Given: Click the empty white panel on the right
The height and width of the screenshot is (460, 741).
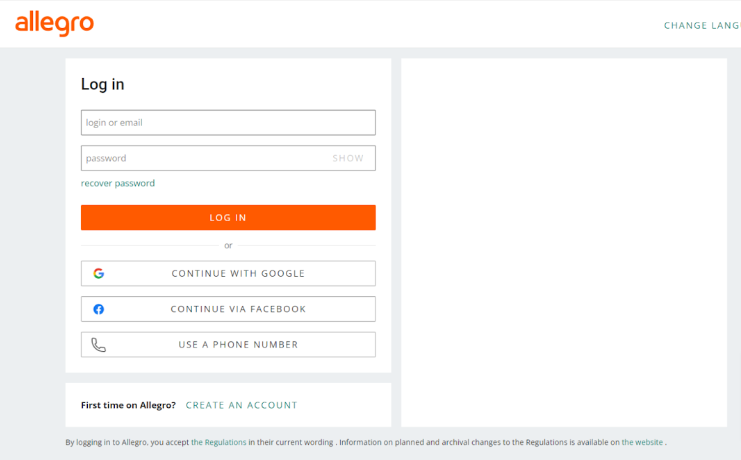Looking at the screenshot, I should point(564,243).
